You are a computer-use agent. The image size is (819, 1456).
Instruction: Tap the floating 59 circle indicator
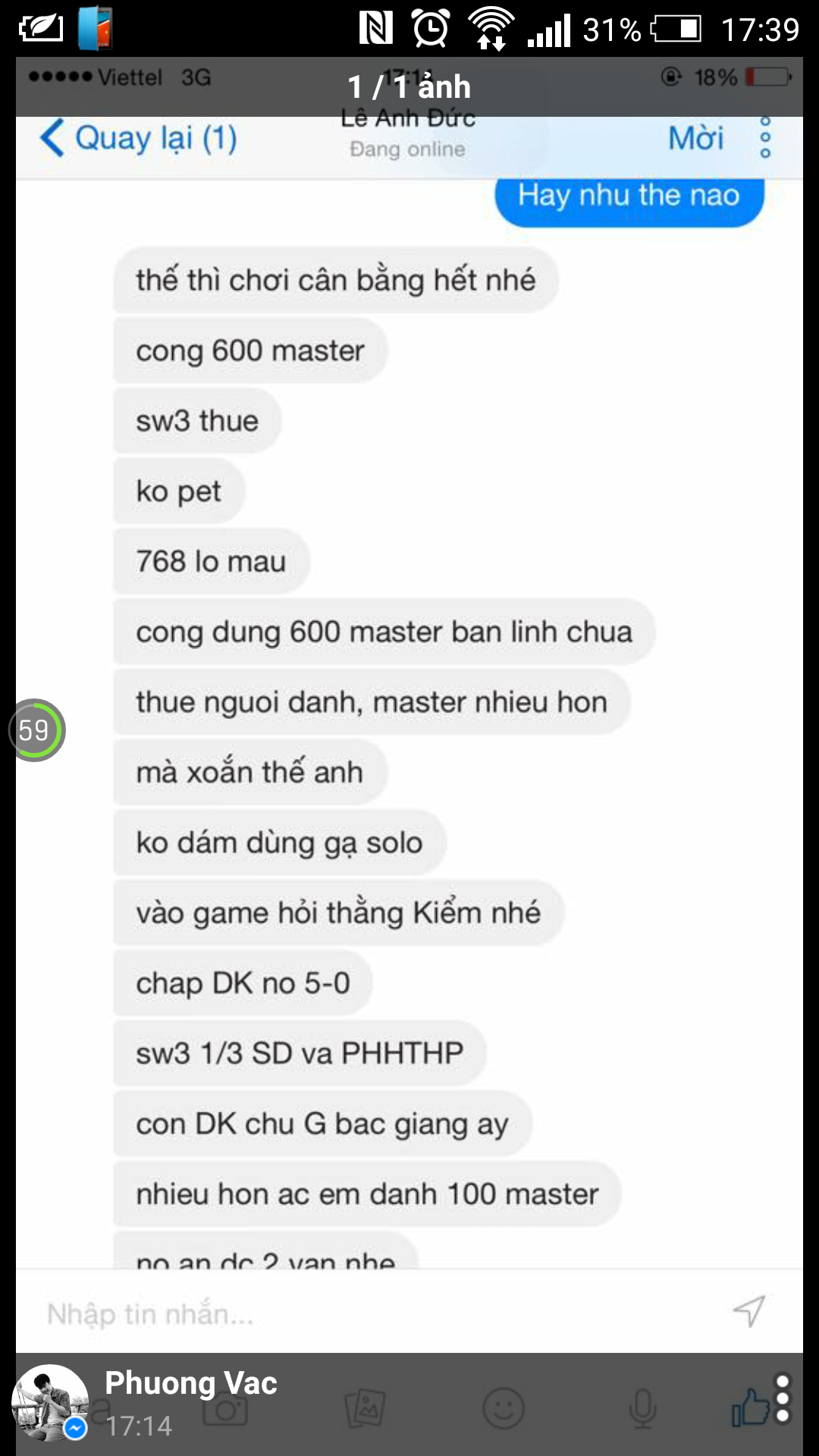[x=36, y=730]
